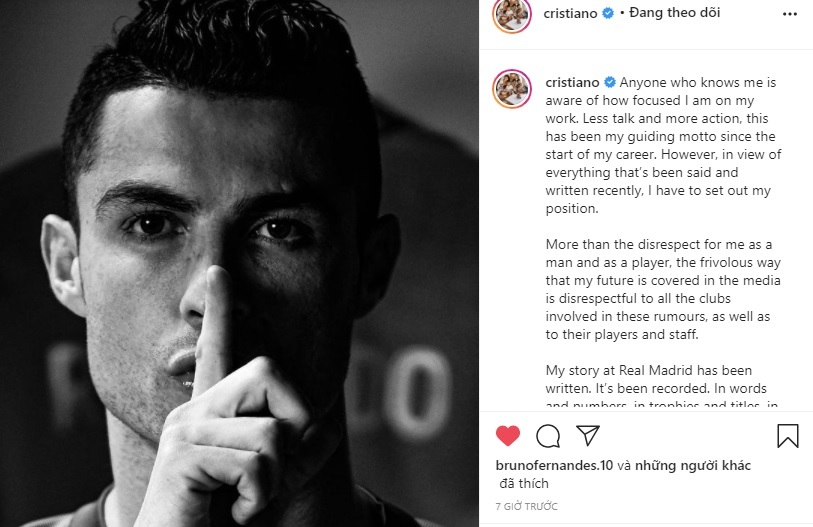Open brunofernandes.10 profile from likes
Image resolution: width=813 pixels, height=527 pixels.
554,465
